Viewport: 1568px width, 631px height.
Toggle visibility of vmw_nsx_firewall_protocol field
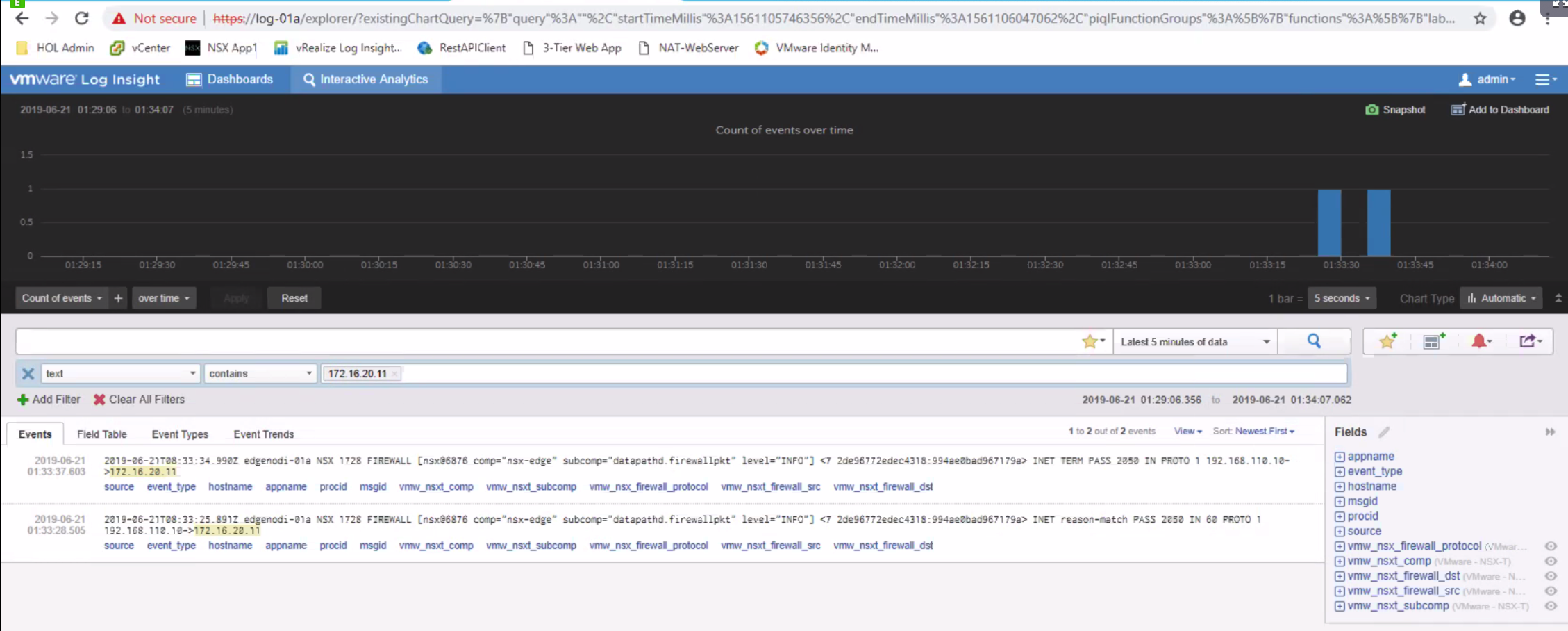[1551, 546]
